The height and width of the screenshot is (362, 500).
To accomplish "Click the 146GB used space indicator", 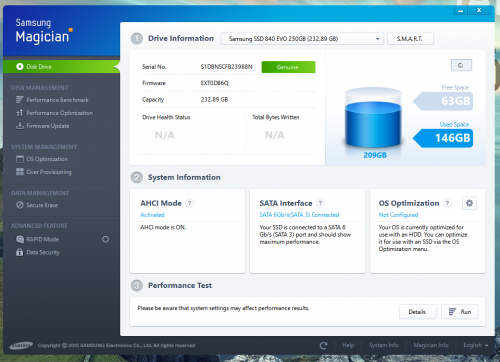I will (x=443, y=138).
